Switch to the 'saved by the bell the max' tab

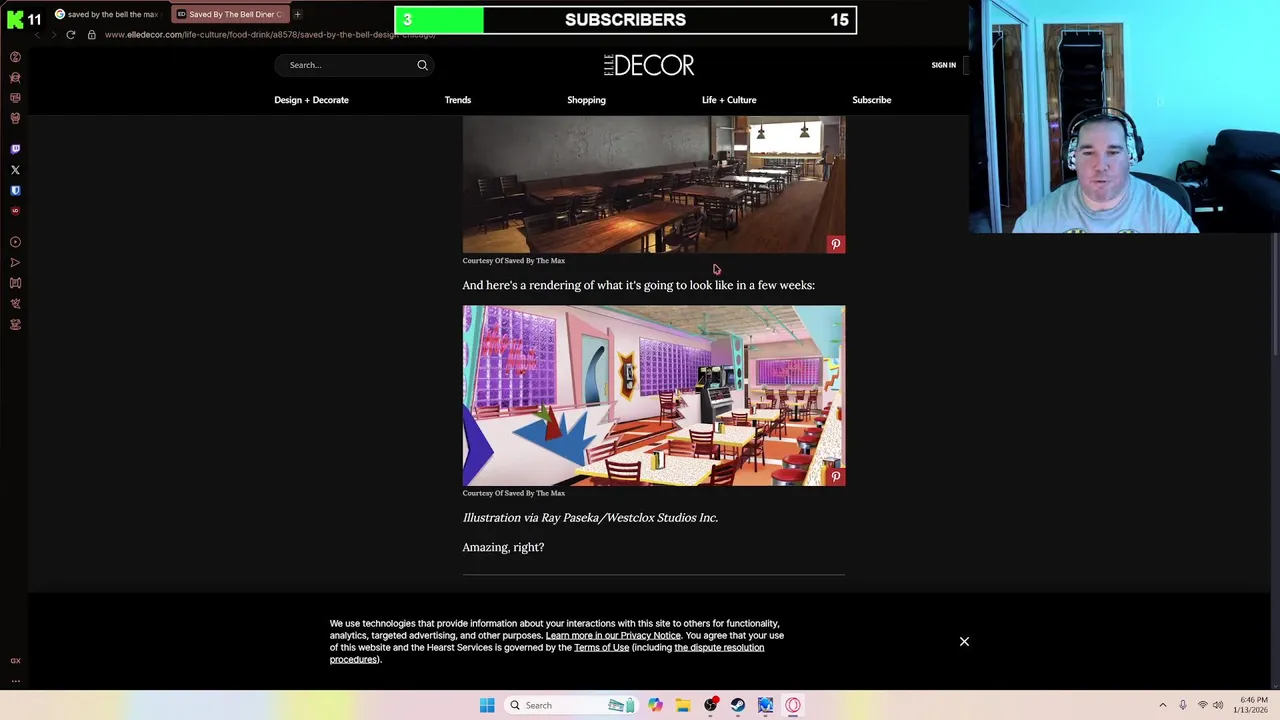(x=107, y=14)
